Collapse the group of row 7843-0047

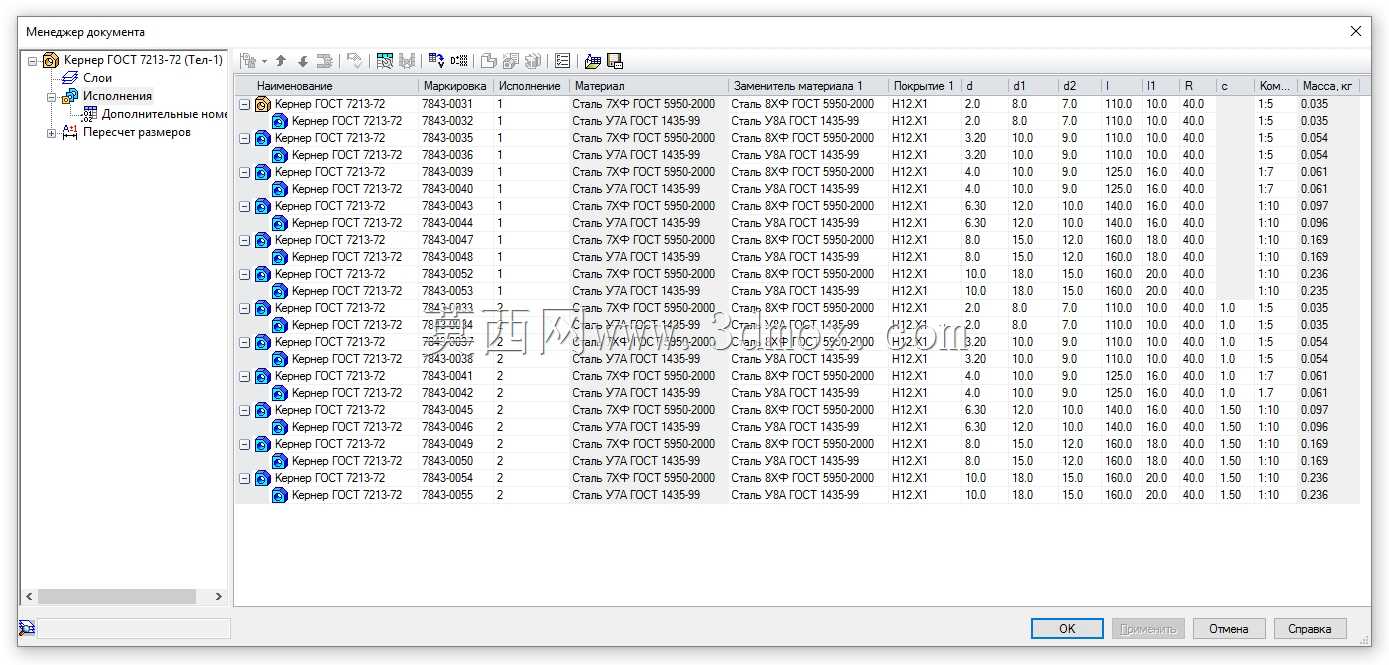click(245, 240)
